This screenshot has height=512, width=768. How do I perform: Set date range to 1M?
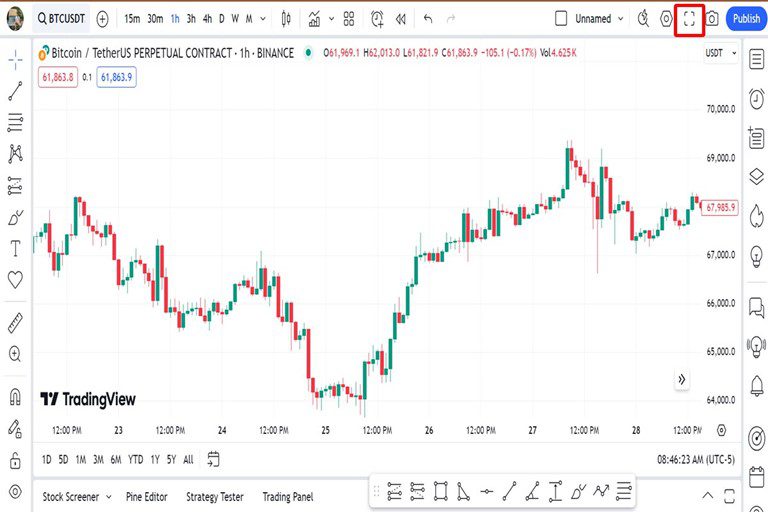[81, 460]
